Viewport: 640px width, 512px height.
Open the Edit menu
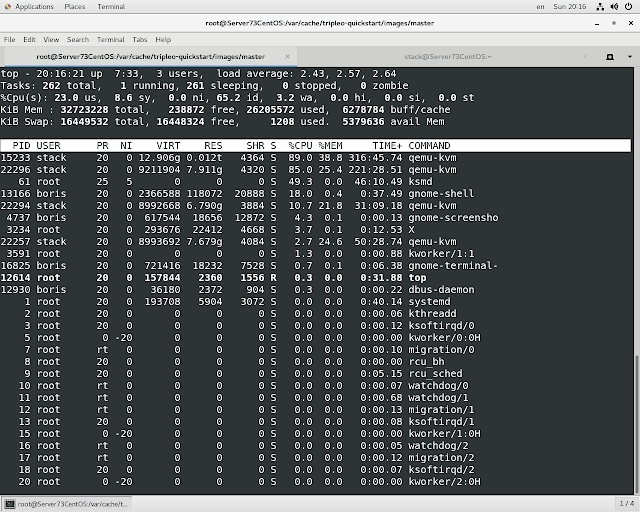click(29, 40)
